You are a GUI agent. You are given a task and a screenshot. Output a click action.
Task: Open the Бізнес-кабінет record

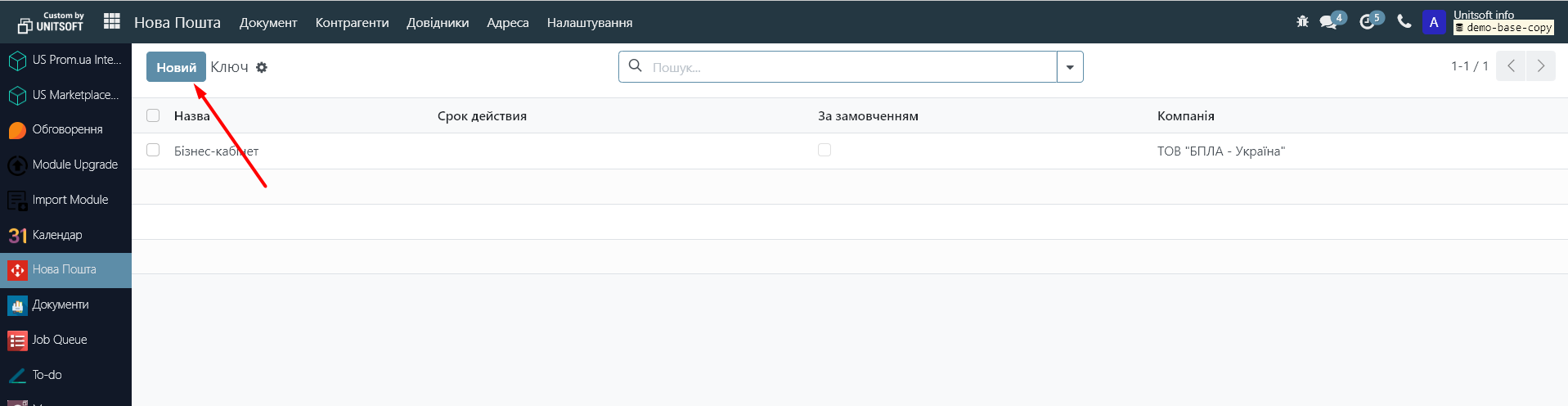[216, 151]
